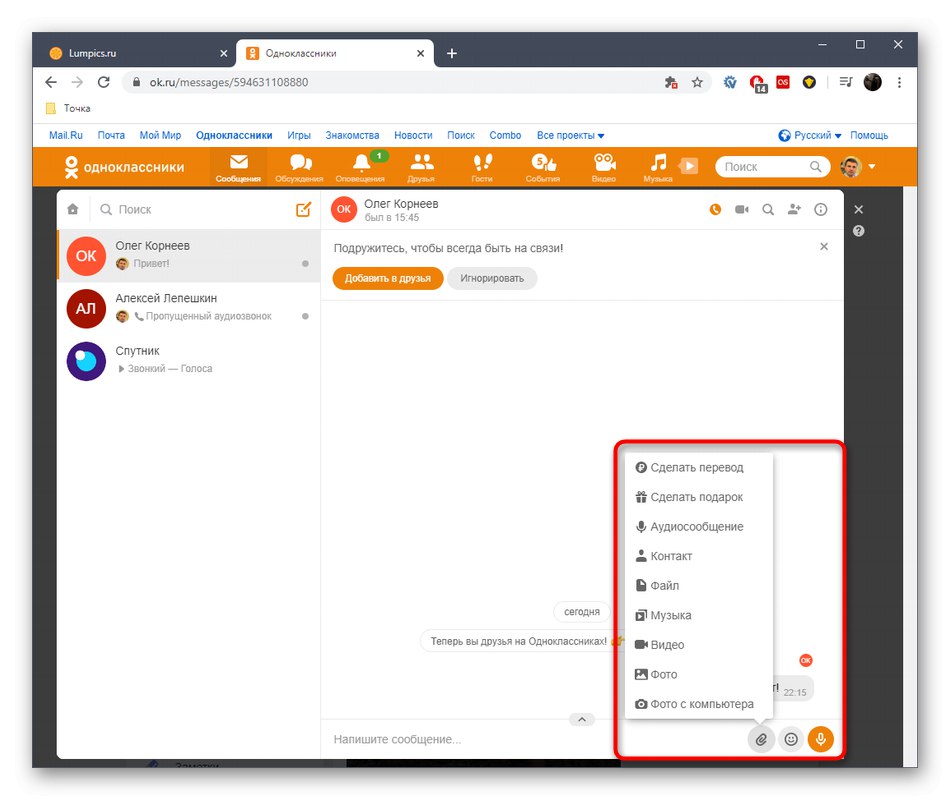This screenshot has height=800, width=950.
Task: Select 'Сделать перевод' from the attachment menu
Action: [x=698, y=467]
